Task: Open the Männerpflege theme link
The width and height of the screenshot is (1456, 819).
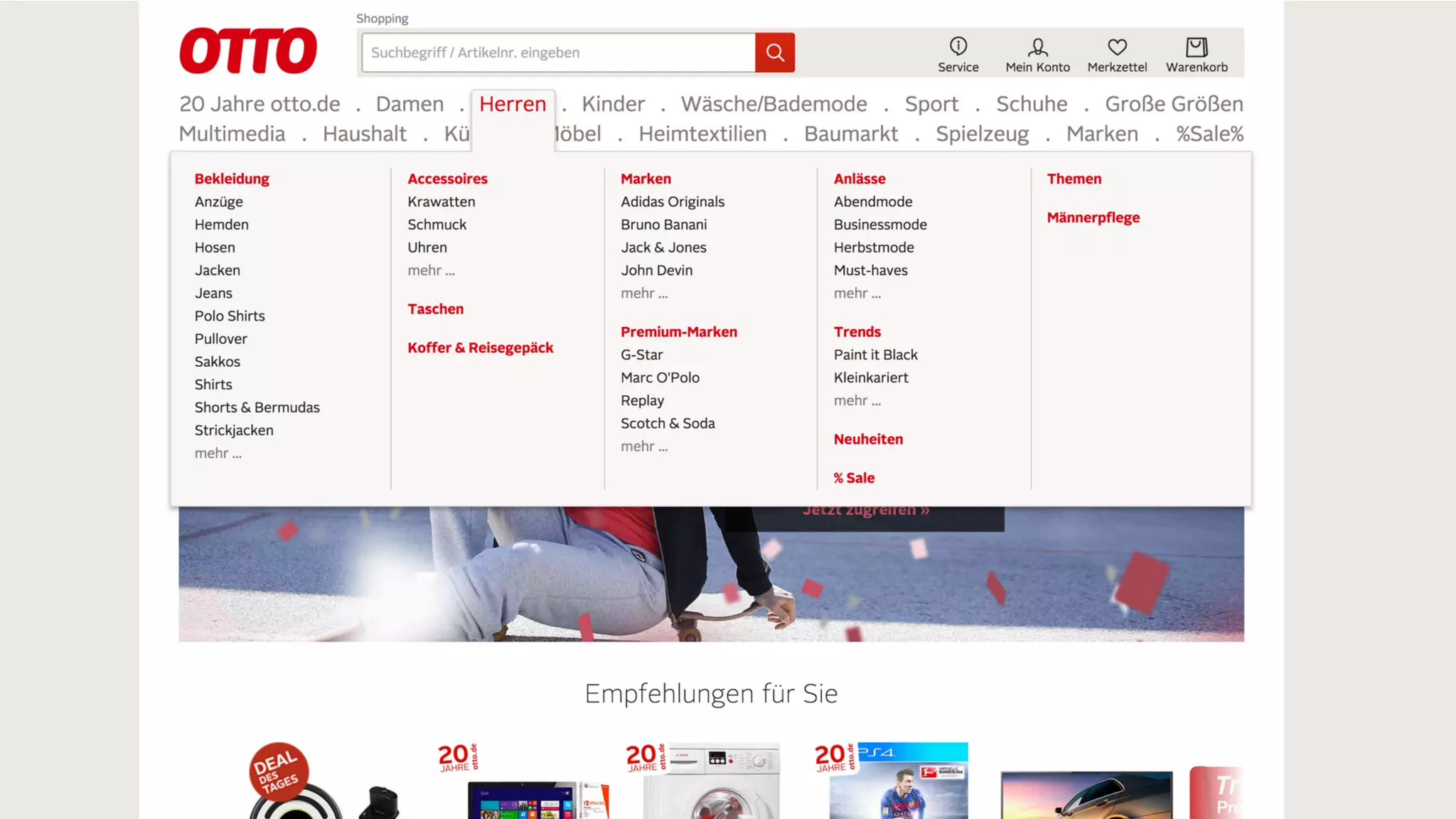Action: coord(1093,218)
